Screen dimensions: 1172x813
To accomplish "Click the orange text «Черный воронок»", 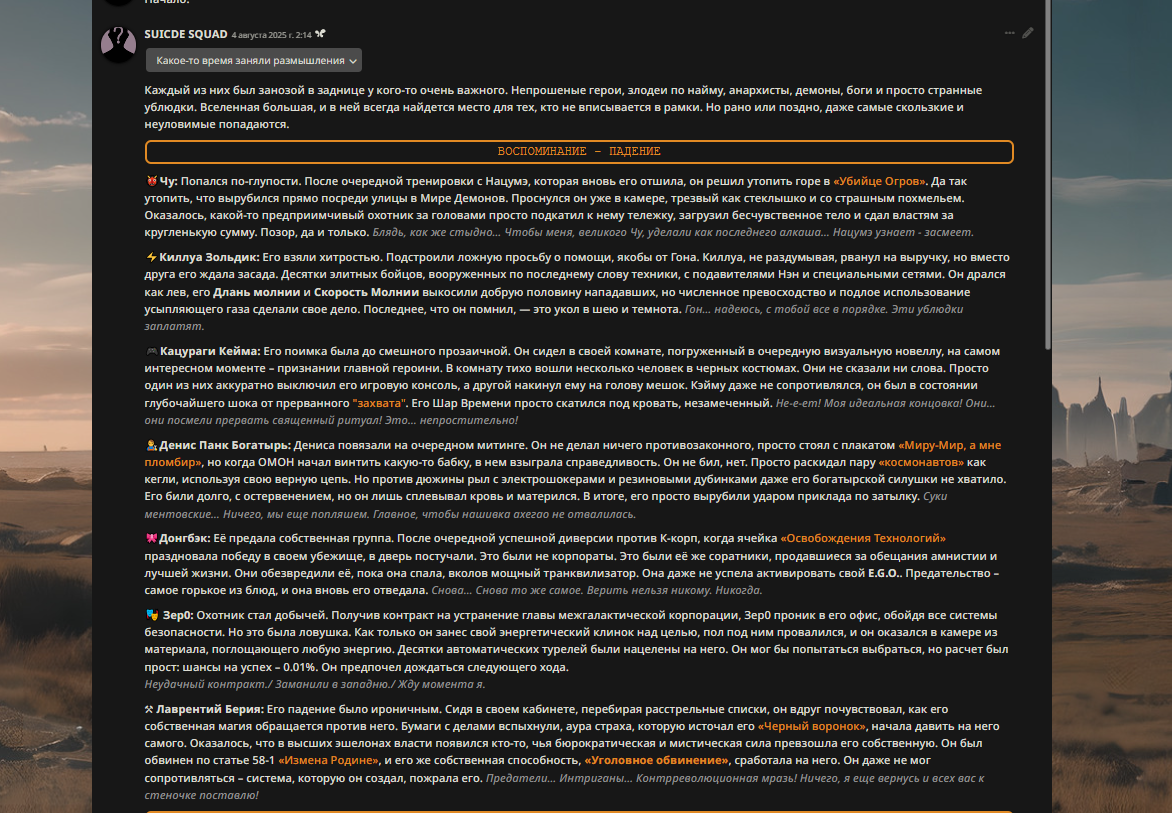I will [812, 726].
